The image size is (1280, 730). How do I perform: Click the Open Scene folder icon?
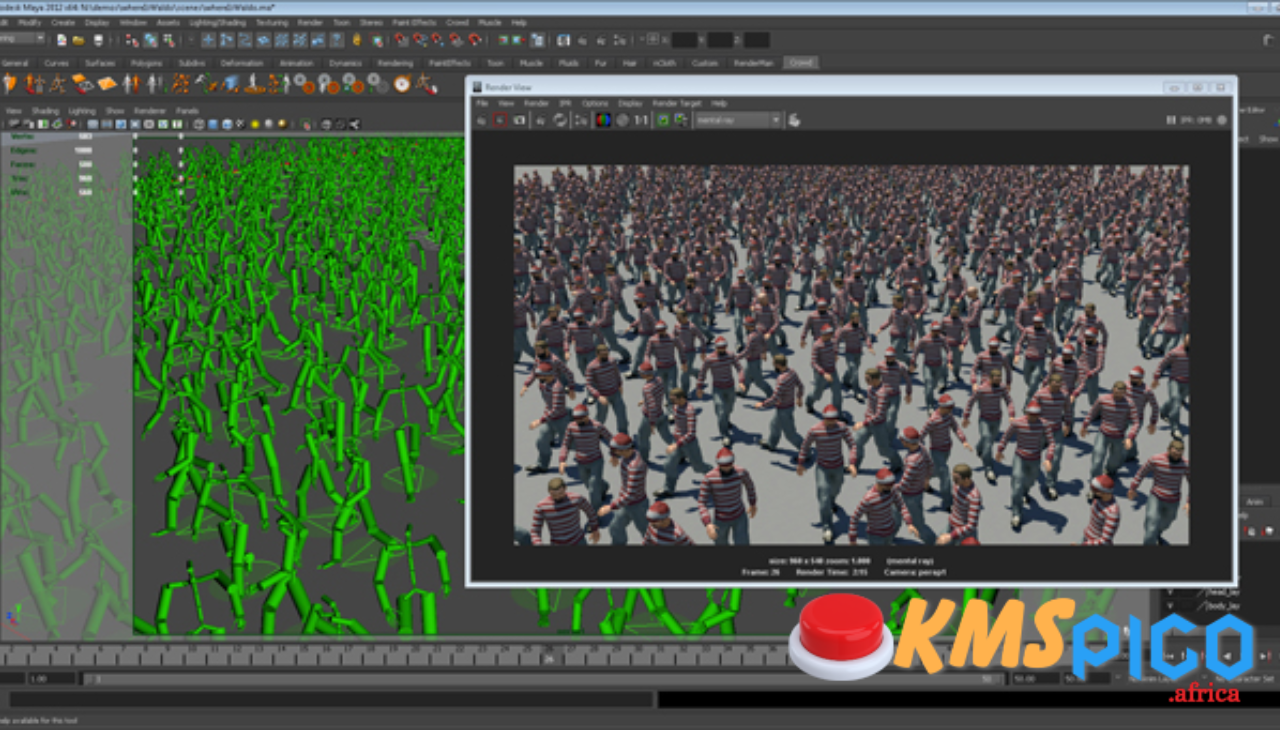[78, 40]
